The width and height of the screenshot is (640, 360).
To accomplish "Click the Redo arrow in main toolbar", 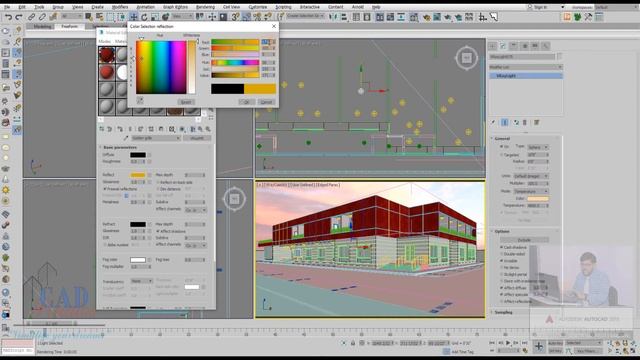I will [x=19, y=17].
